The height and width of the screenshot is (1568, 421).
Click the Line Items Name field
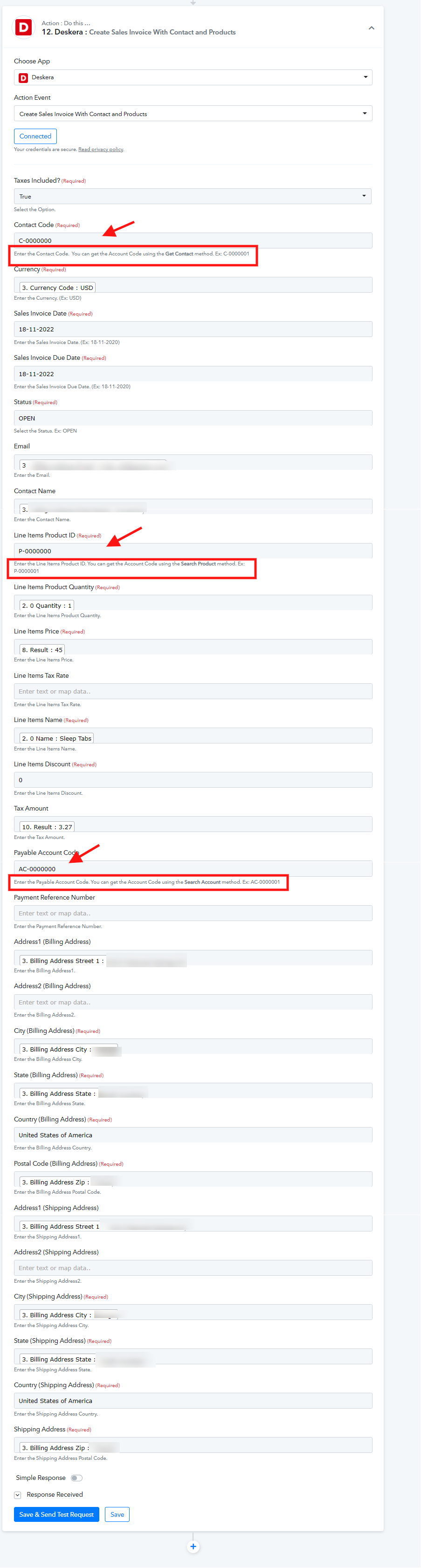coord(193,736)
